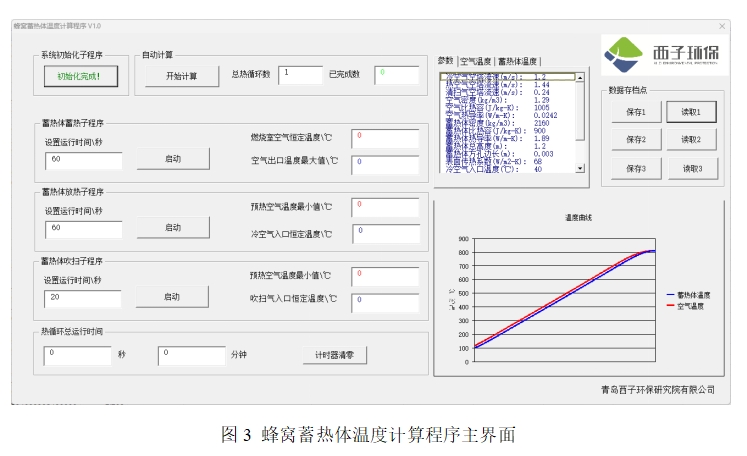The height and width of the screenshot is (456, 747).
Task: Click 预热空气温度最小值 field in 蓄热体放热子程序
Action: coord(385,207)
